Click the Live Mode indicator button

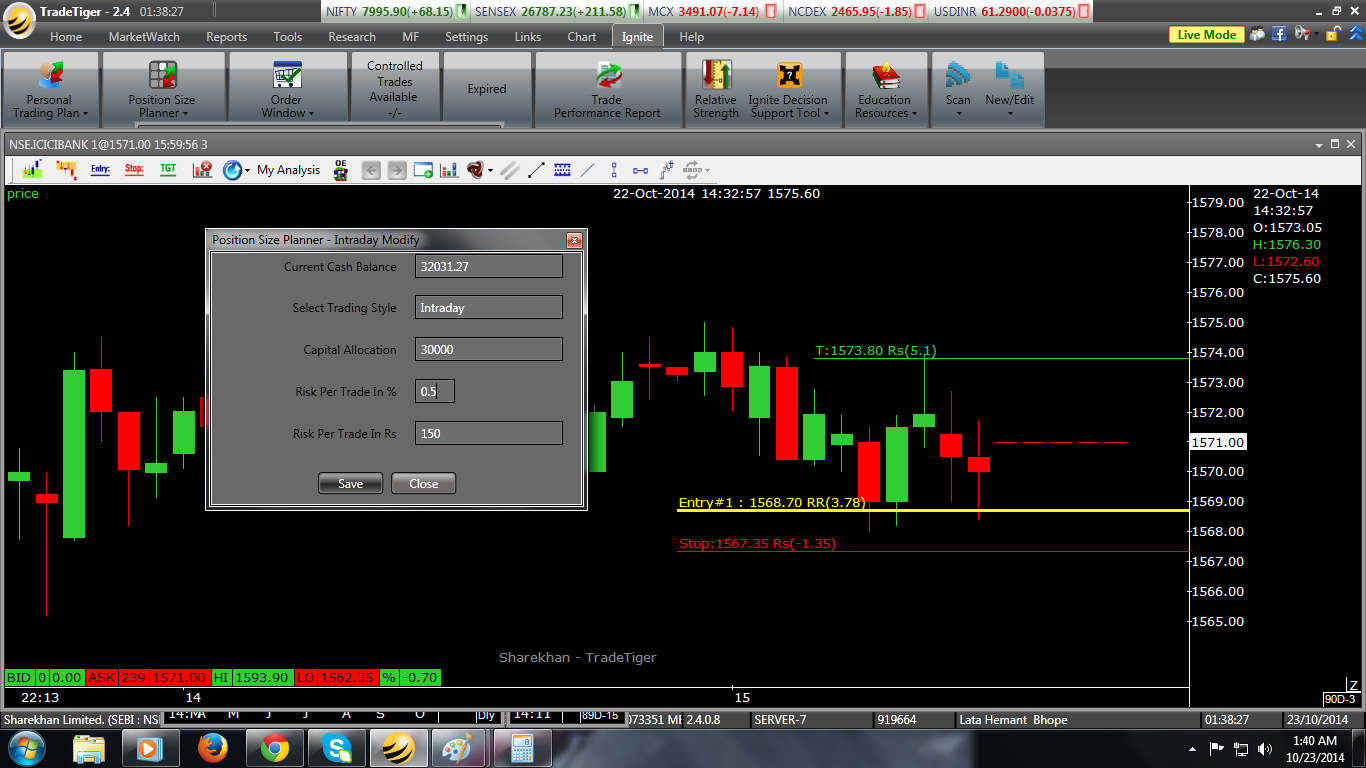1207,35
